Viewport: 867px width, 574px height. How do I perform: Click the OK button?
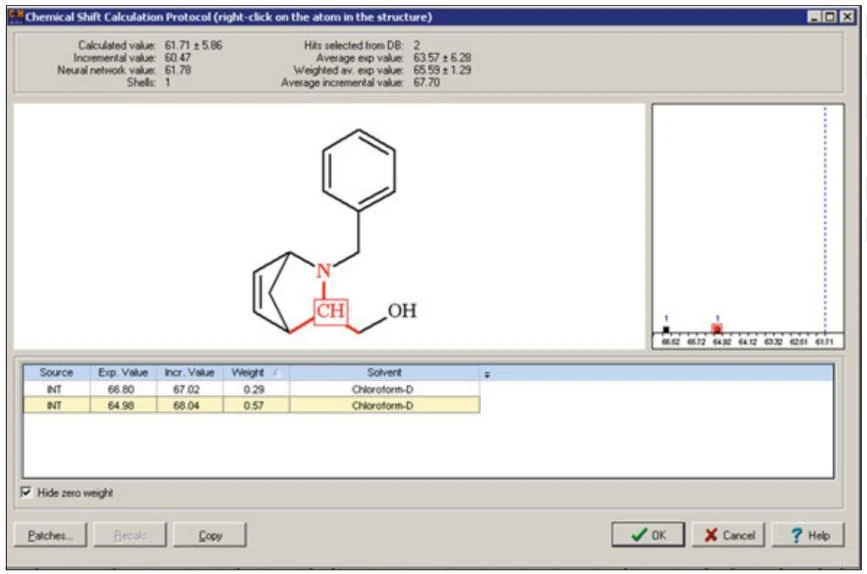pos(648,535)
